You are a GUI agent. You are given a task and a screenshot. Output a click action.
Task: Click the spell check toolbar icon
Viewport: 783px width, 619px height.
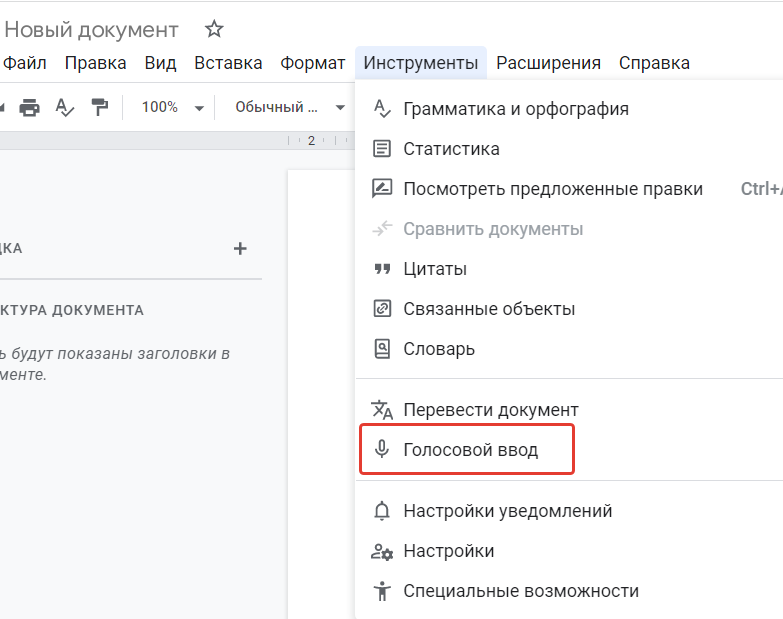[64, 107]
